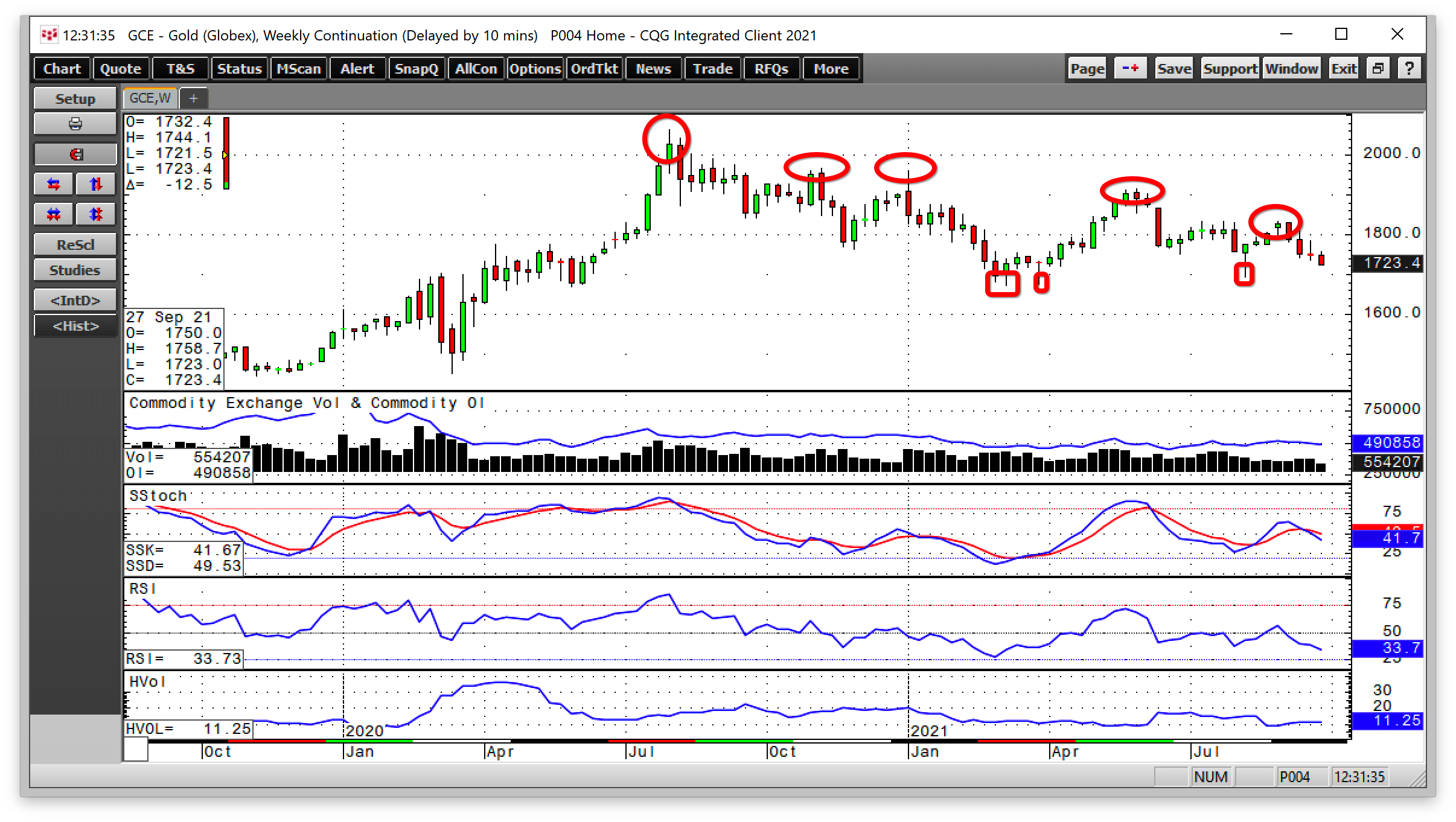The width and height of the screenshot is (1456, 822).
Task: Click the Exit button
Action: pos(1344,68)
